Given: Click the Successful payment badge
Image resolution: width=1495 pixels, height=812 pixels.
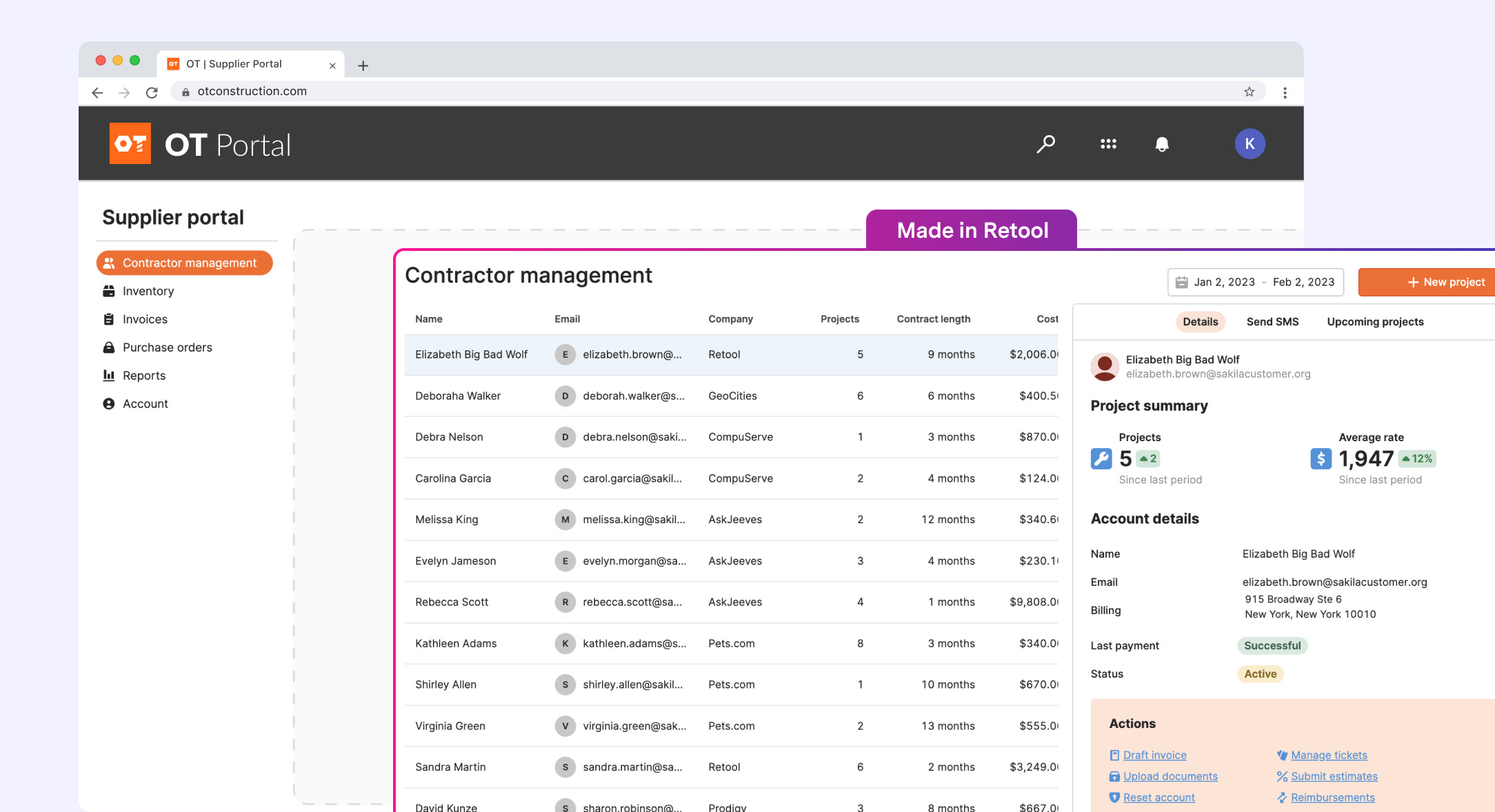Looking at the screenshot, I should (1272, 646).
